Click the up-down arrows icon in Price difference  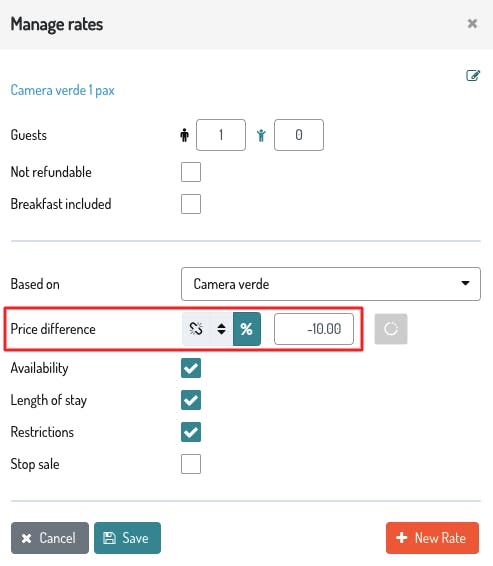point(221,329)
